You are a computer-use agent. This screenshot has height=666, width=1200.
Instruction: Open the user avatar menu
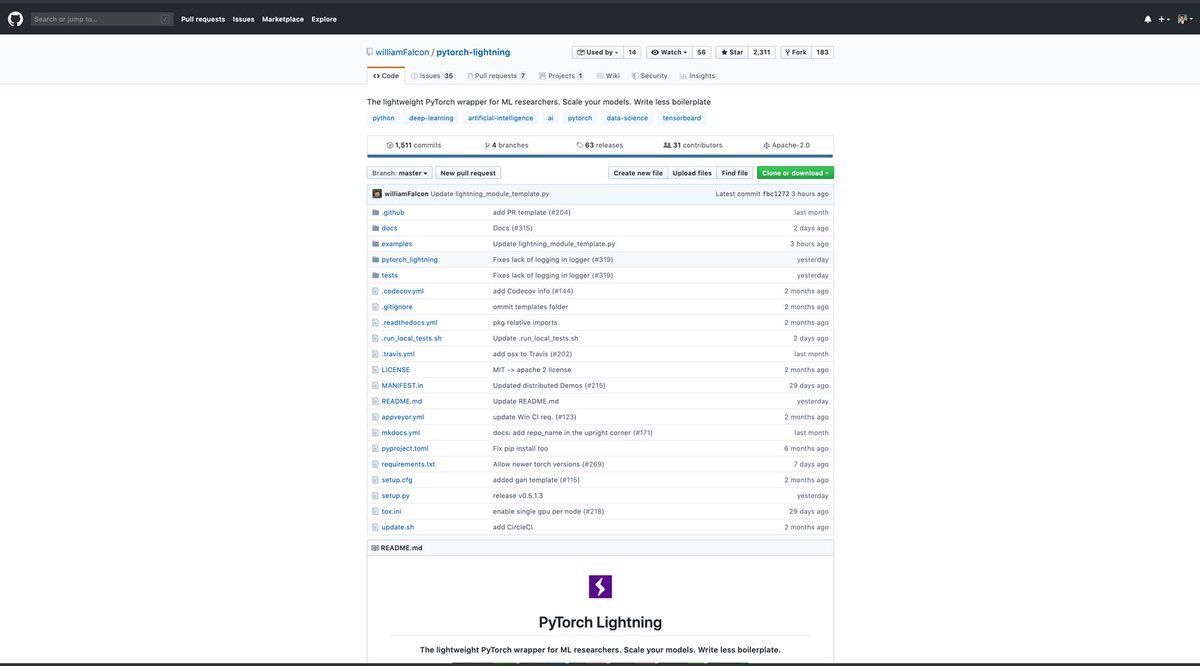1185,19
